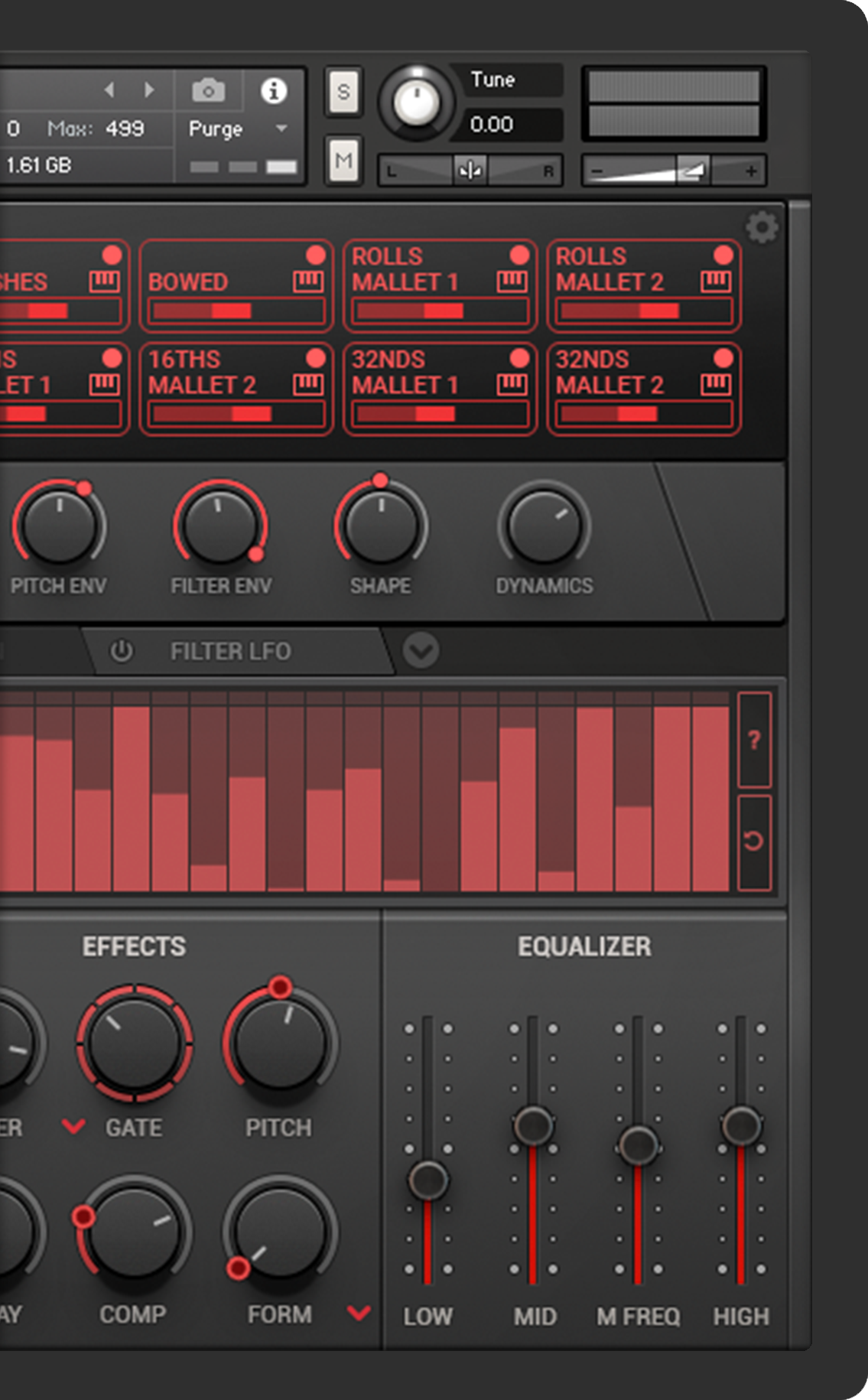Toggle the Filter LFO power button
868x1400 pixels.
pos(122,651)
